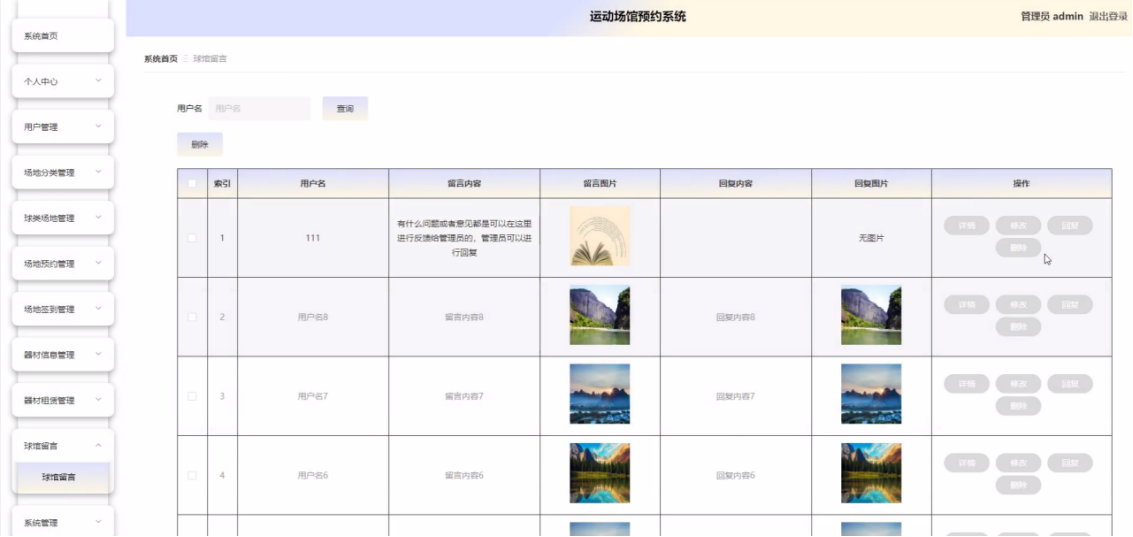Click the 查询 search button
The image size is (1133, 537).
pos(345,108)
